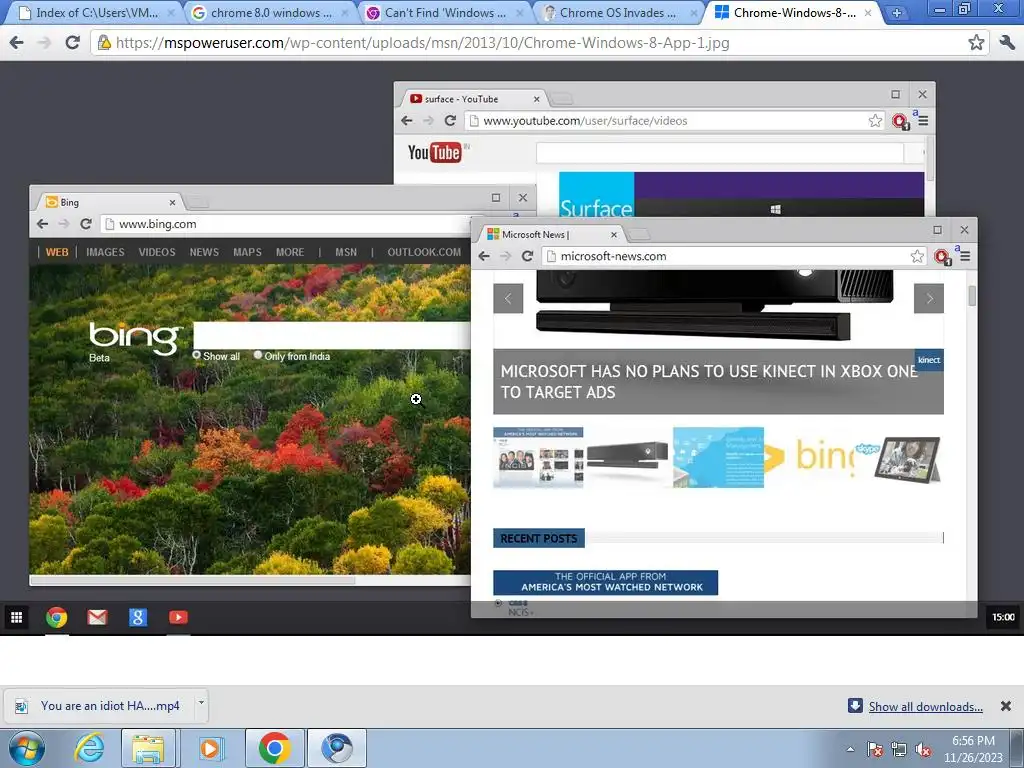The width and height of the screenshot is (1024, 768).
Task: Select the 'Show all' radio button
Action: click(x=197, y=355)
